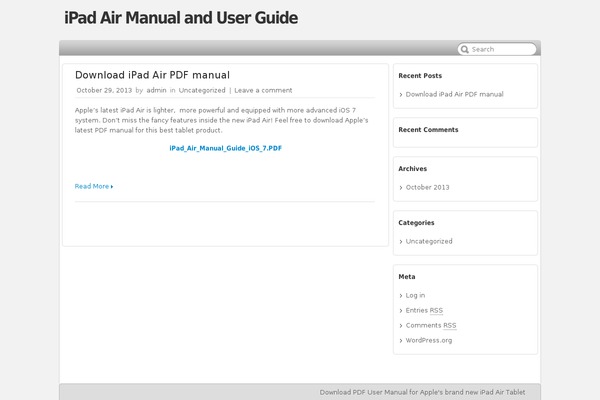Click footer text Download PDF User Manual for Apple's

pos(422,392)
